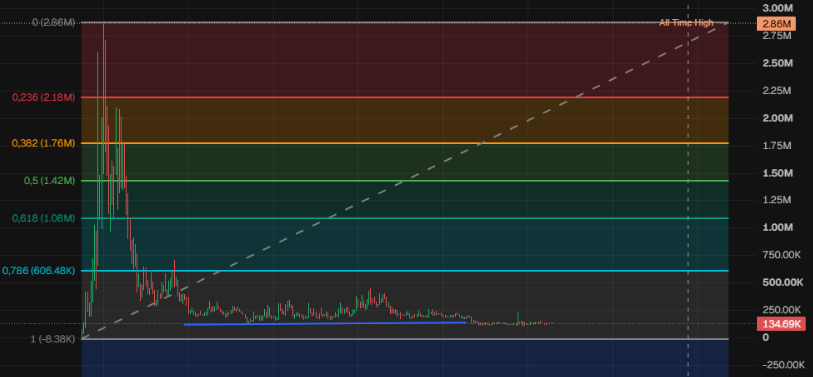Click the red 134.69K current price tag
This screenshot has height=377, width=813.
[781, 324]
